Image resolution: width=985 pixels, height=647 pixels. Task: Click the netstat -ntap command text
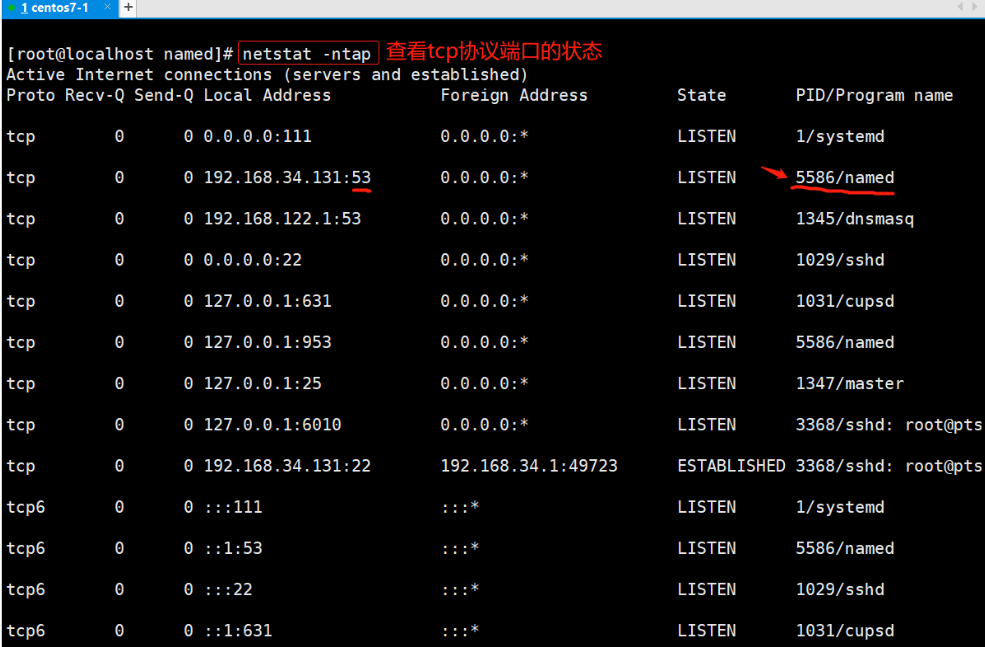click(x=307, y=54)
